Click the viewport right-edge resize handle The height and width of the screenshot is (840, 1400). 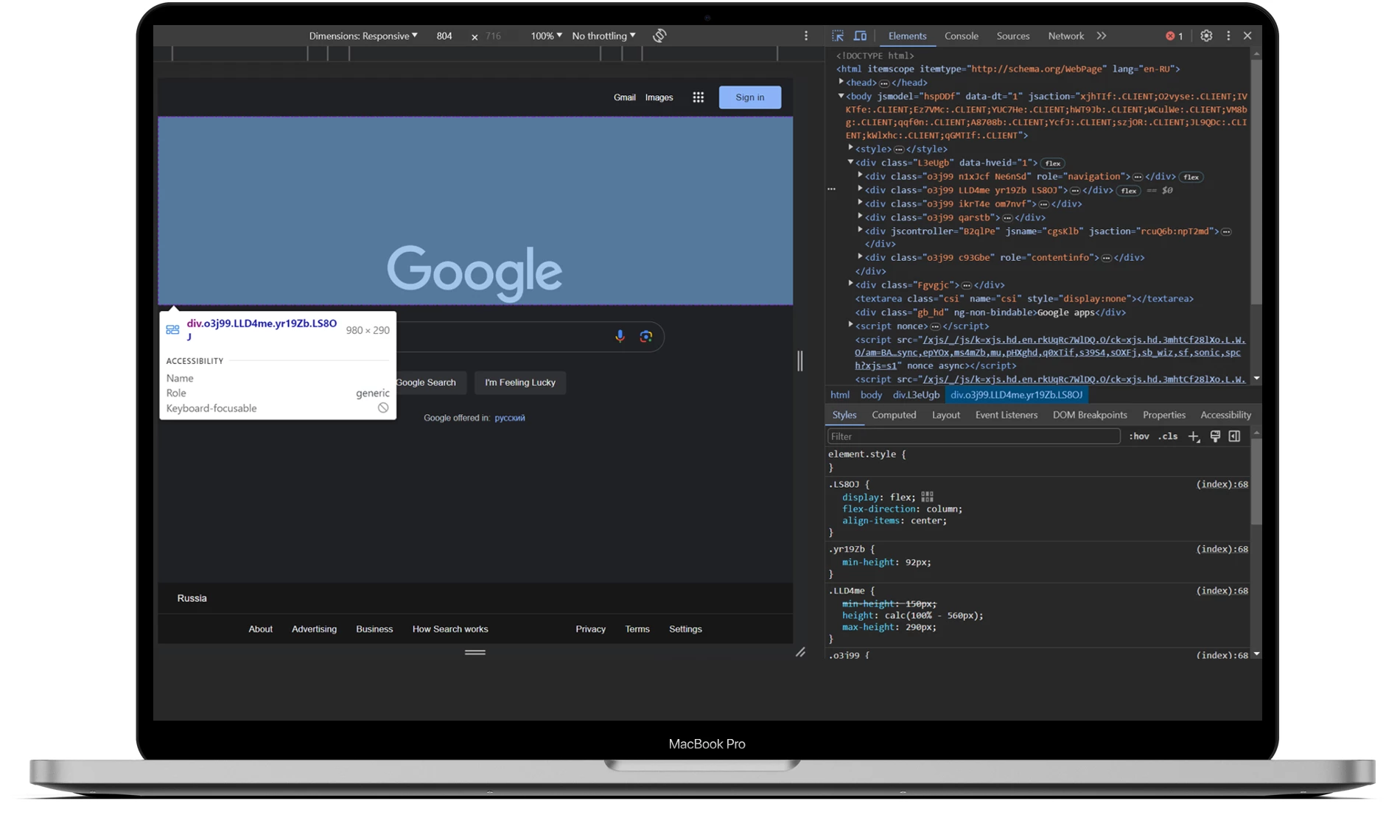(x=800, y=360)
